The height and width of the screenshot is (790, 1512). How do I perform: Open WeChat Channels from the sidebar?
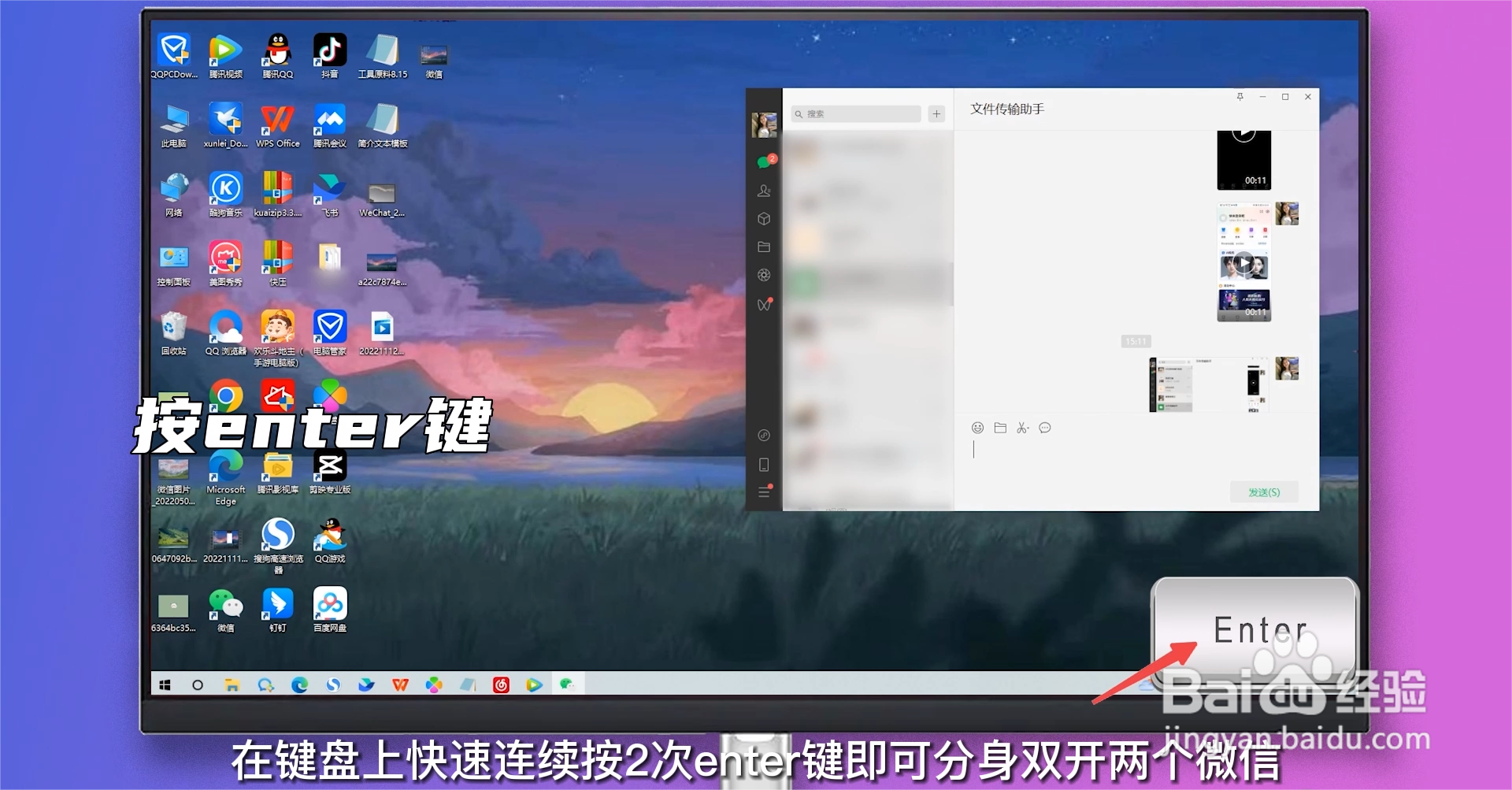(764, 305)
